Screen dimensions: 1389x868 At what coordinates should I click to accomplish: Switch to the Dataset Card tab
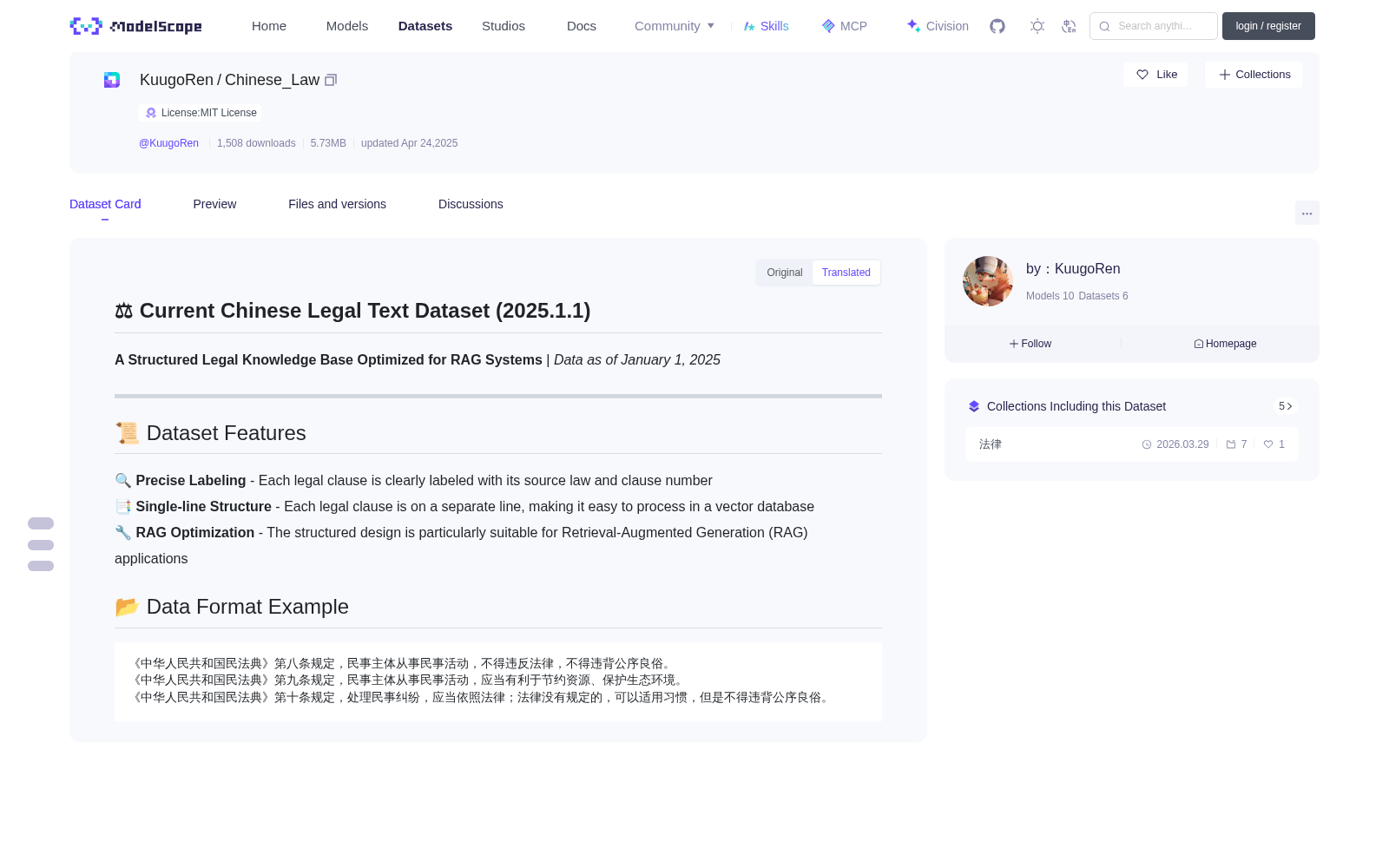tap(105, 204)
